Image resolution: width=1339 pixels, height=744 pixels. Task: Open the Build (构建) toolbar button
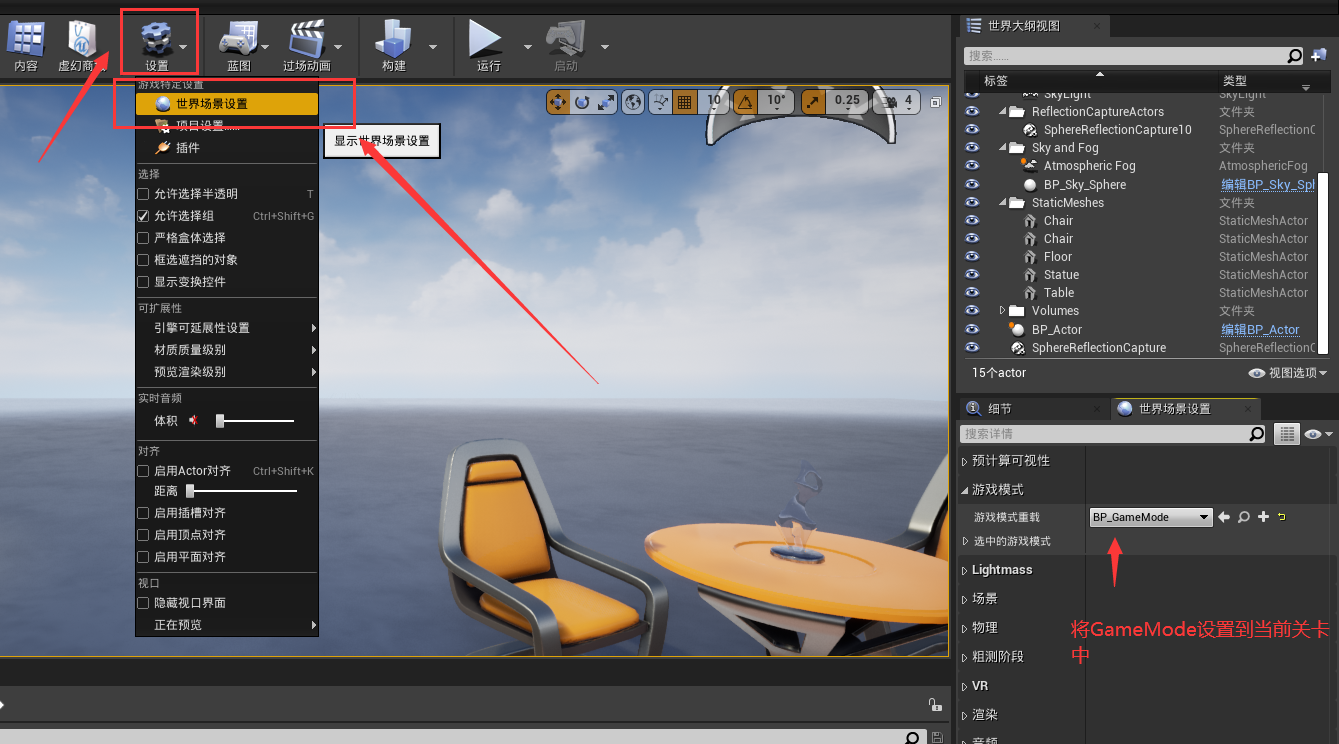click(394, 45)
